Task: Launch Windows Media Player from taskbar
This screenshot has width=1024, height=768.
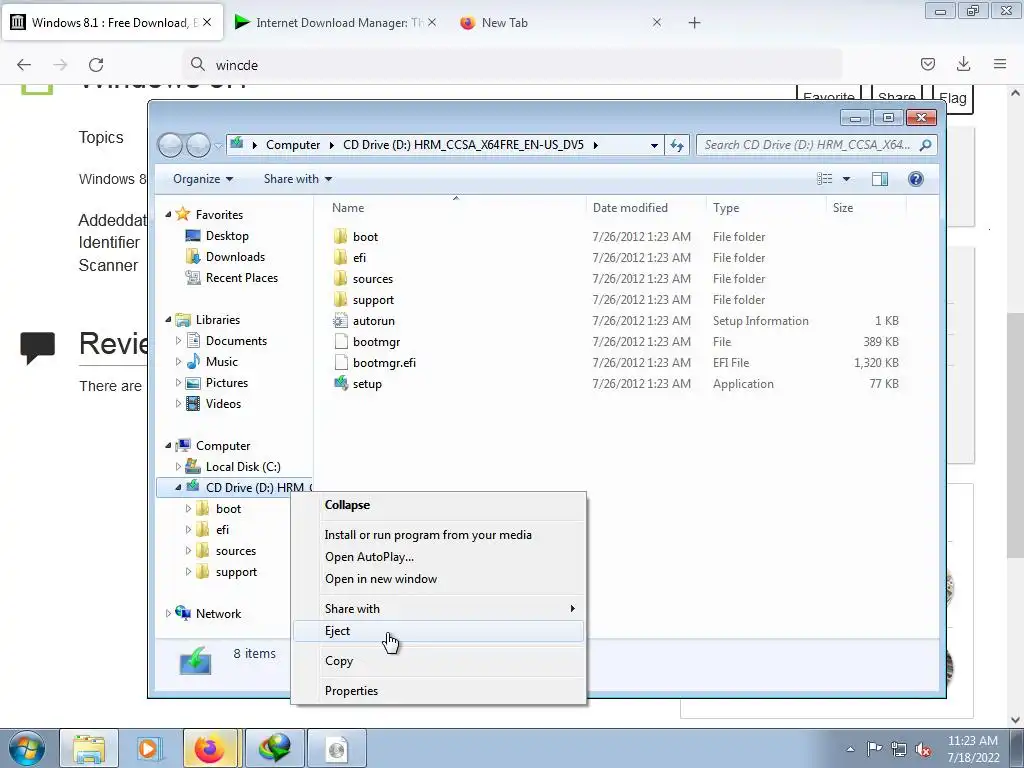Action: (x=150, y=748)
